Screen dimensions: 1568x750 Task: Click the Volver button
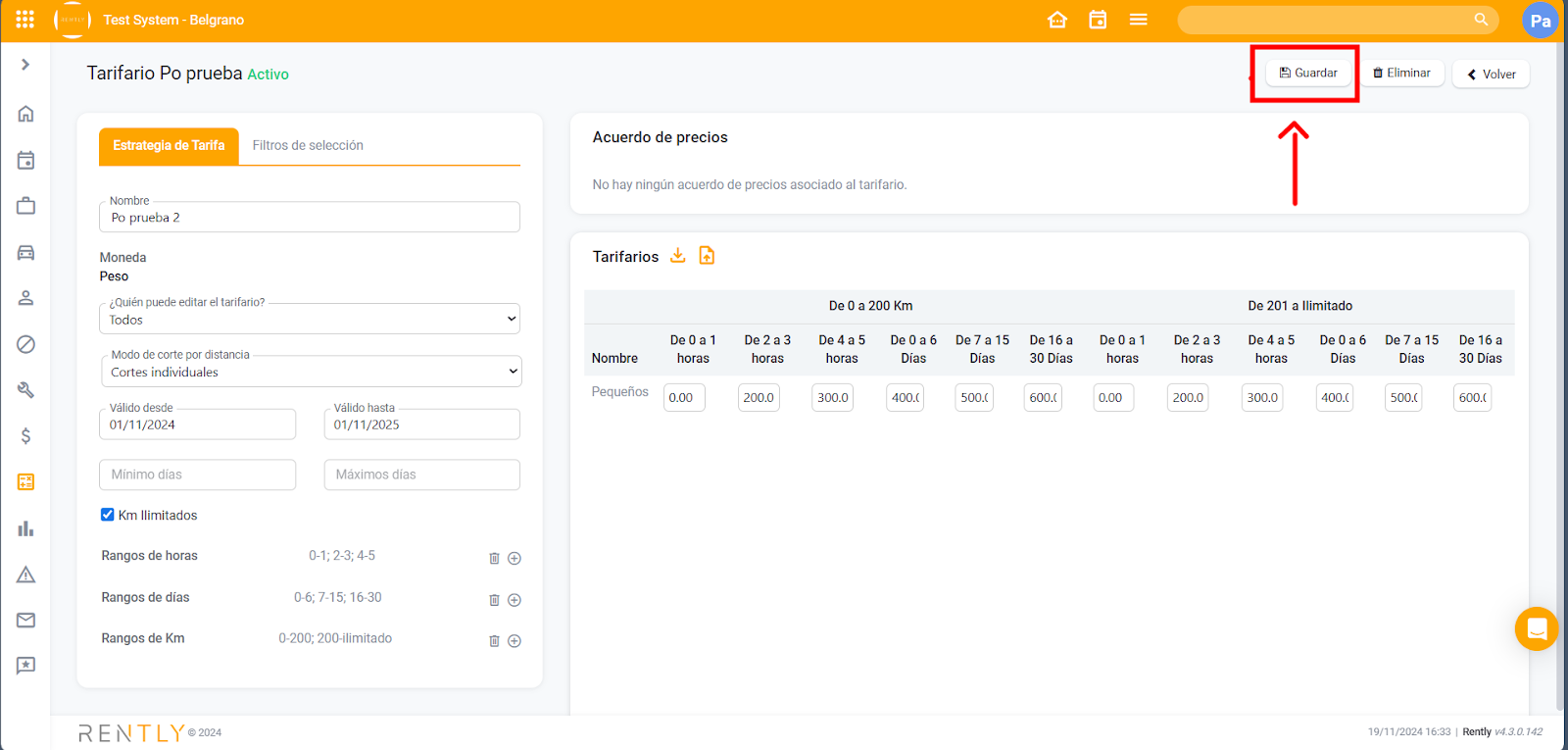(x=1491, y=75)
